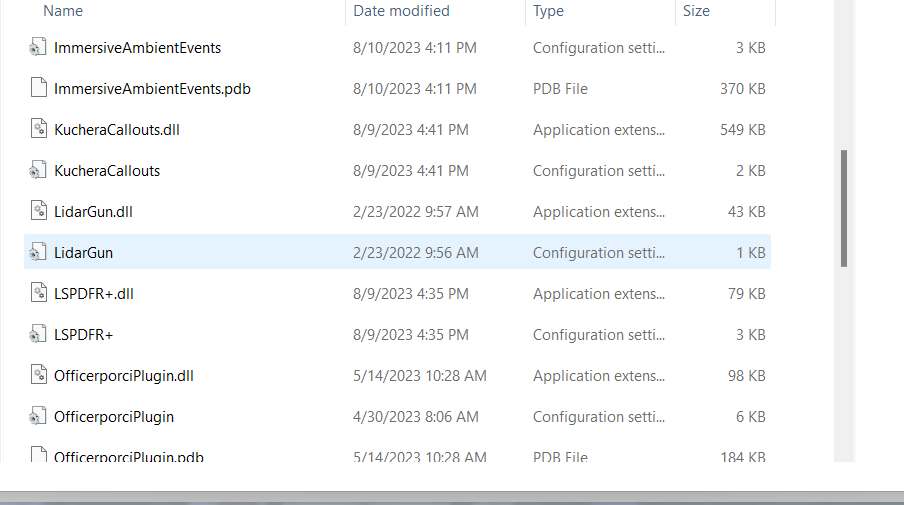Click the LSPDFR+ configuration settings icon

pyautogui.click(x=38, y=335)
